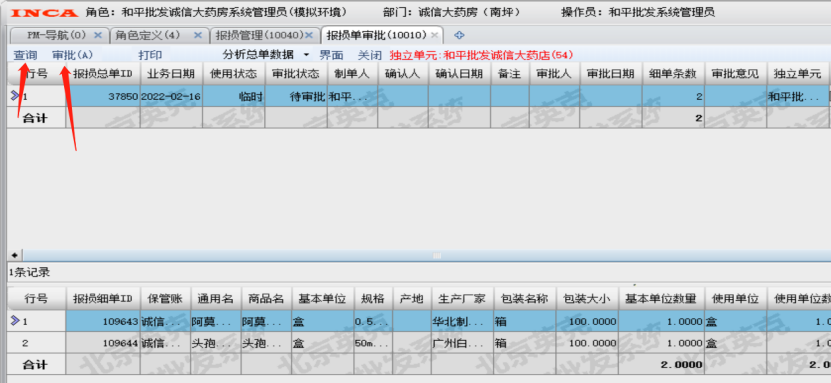
Task: Click the add-new-tab icon
Action: pyautogui.click(x=459, y=35)
